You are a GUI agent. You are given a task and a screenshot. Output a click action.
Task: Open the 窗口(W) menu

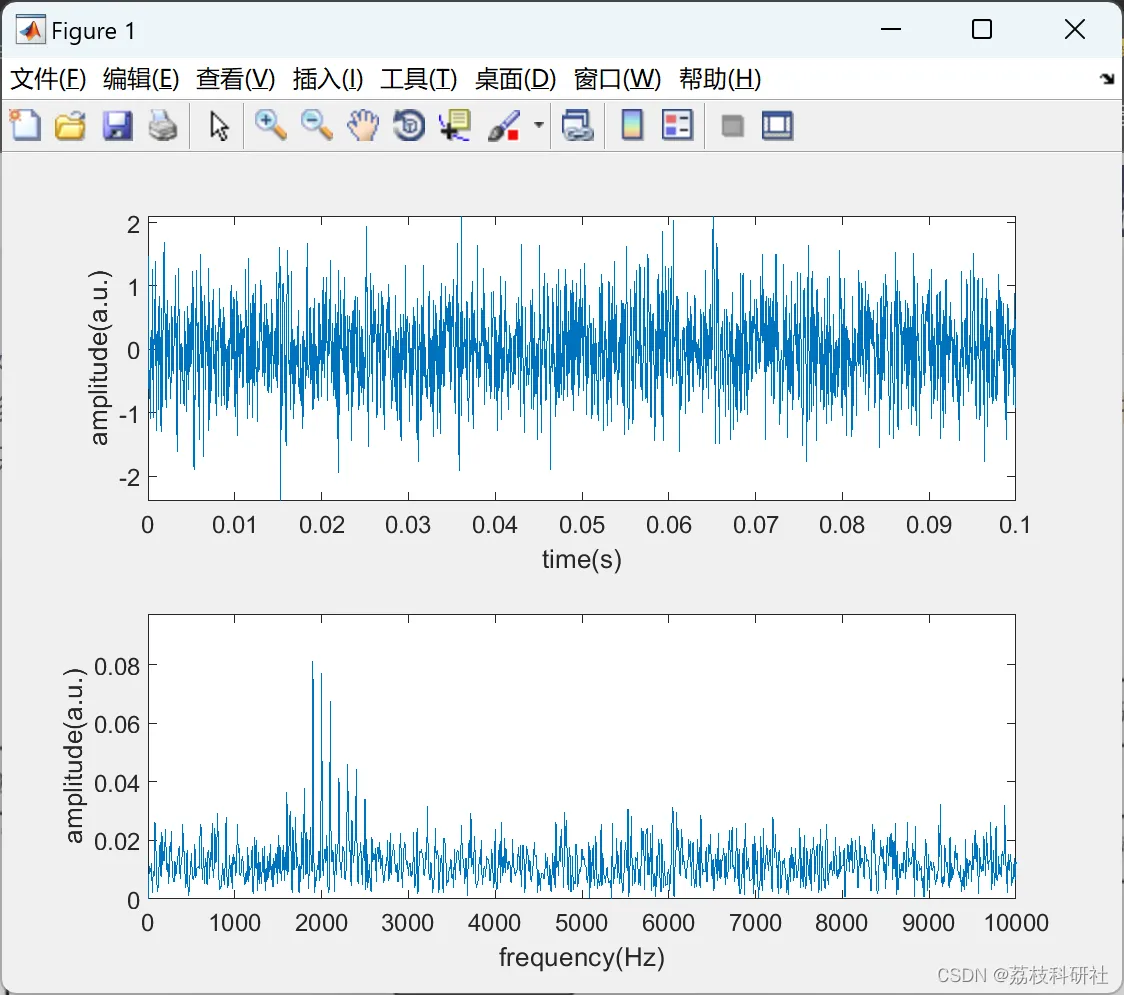(x=617, y=79)
